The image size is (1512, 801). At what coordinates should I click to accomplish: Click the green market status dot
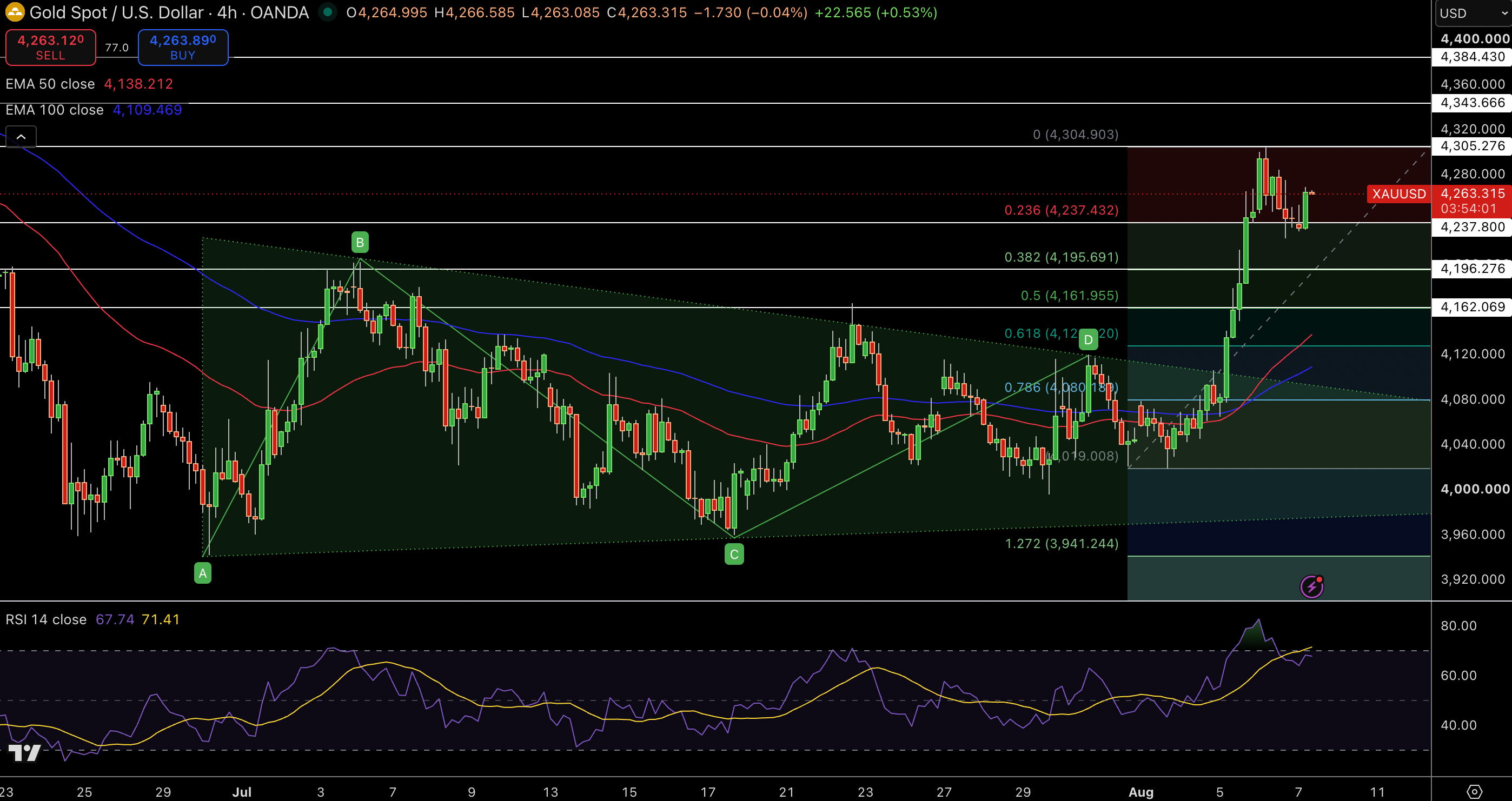(328, 12)
